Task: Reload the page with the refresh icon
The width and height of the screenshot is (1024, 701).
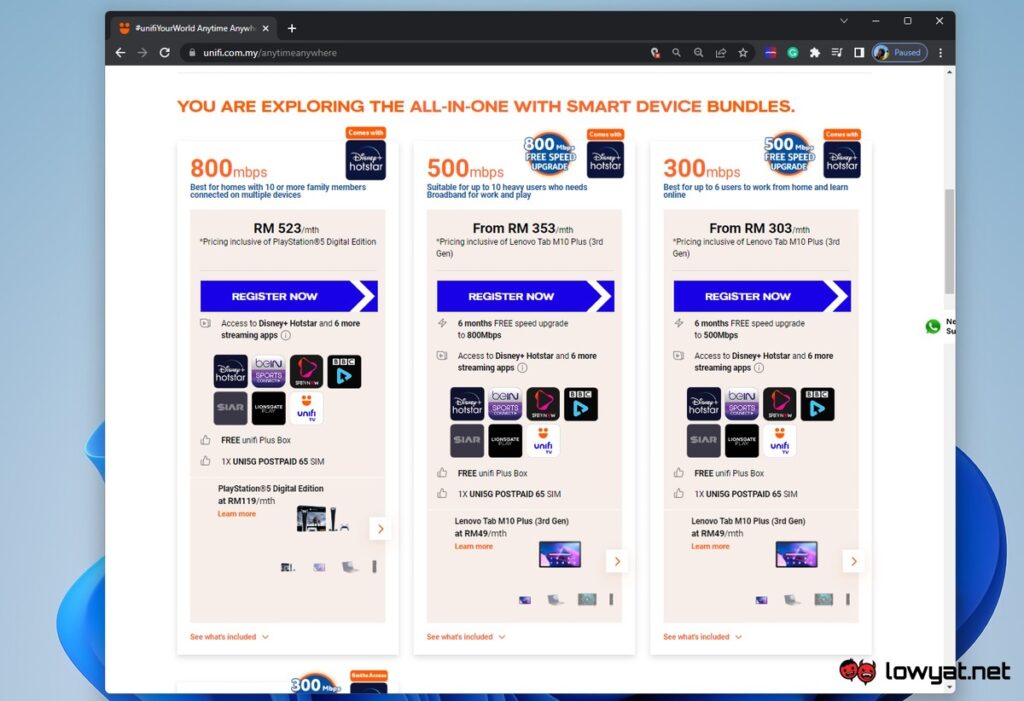Action: [165, 53]
